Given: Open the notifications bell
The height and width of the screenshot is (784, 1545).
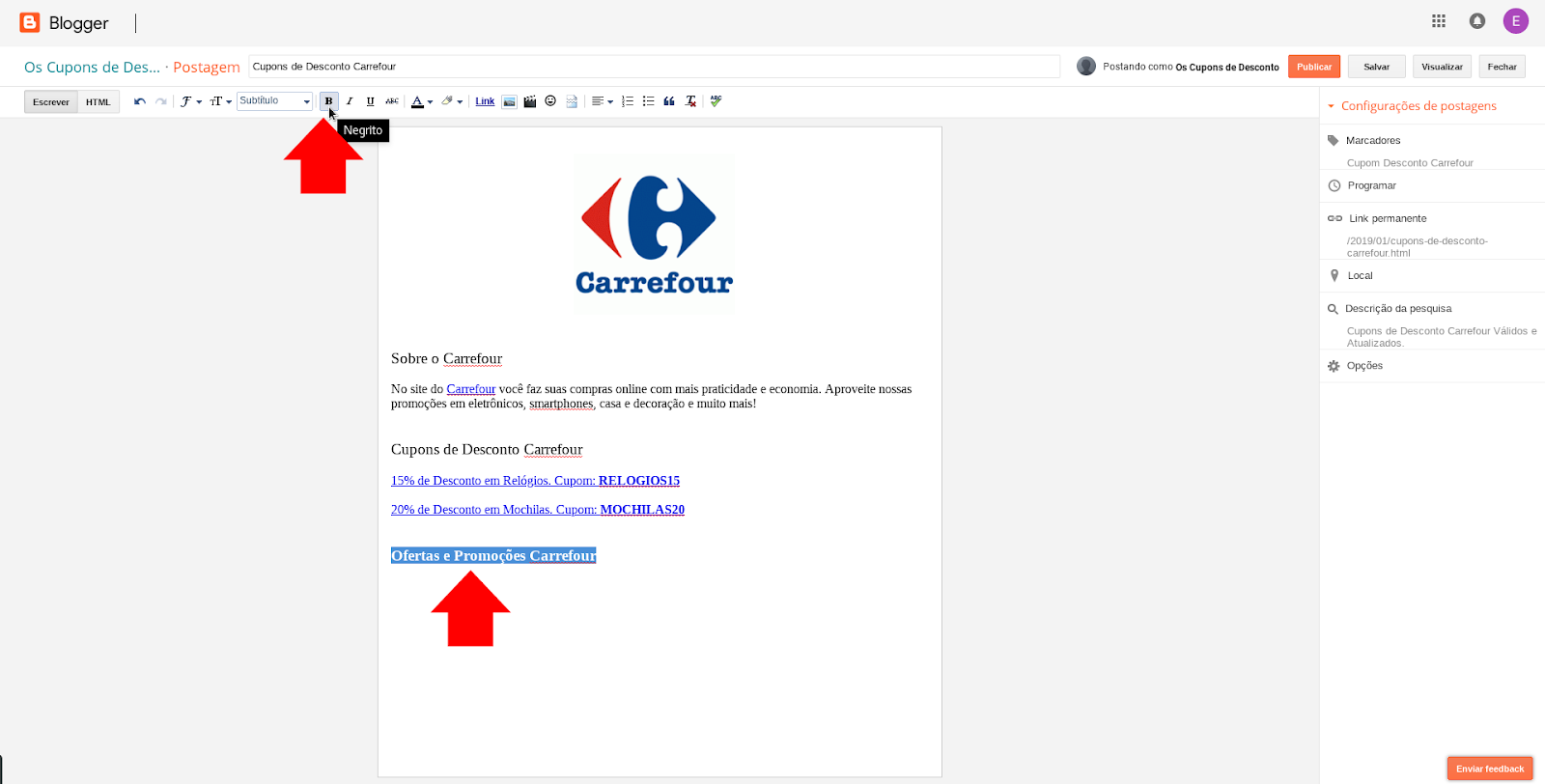Looking at the screenshot, I should (x=1477, y=21).
